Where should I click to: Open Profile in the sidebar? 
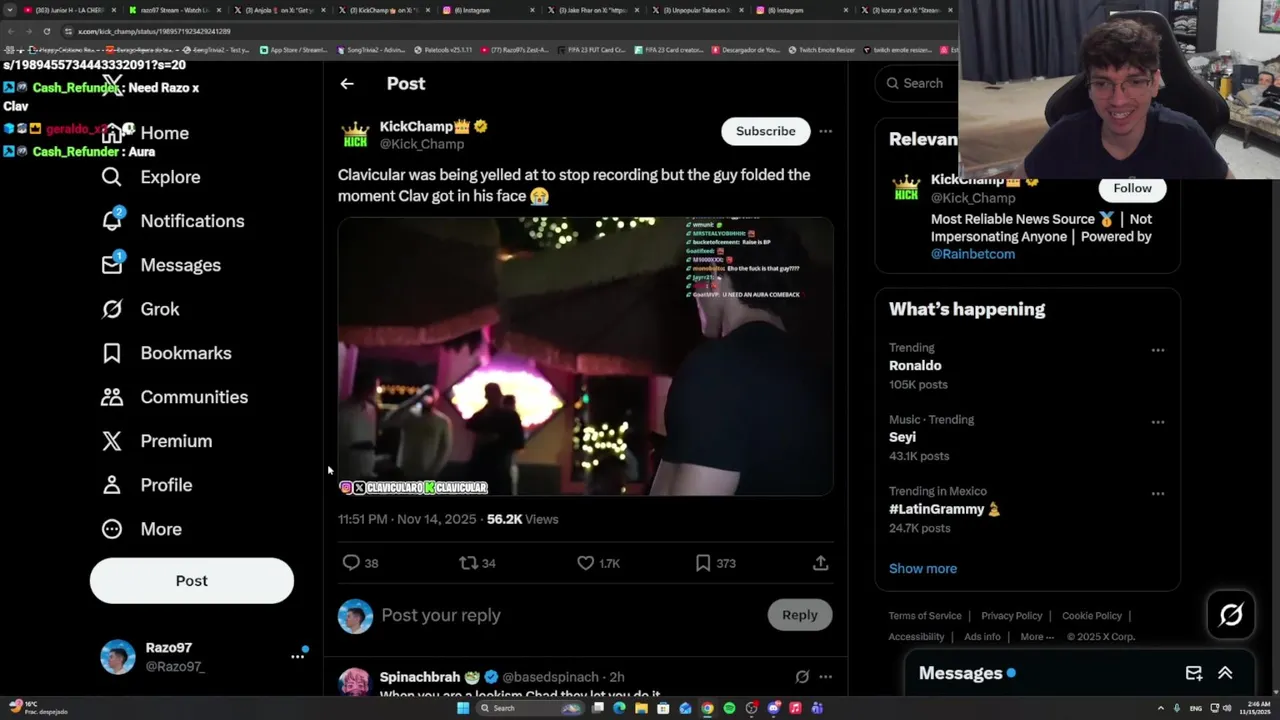tap(147, 485)
